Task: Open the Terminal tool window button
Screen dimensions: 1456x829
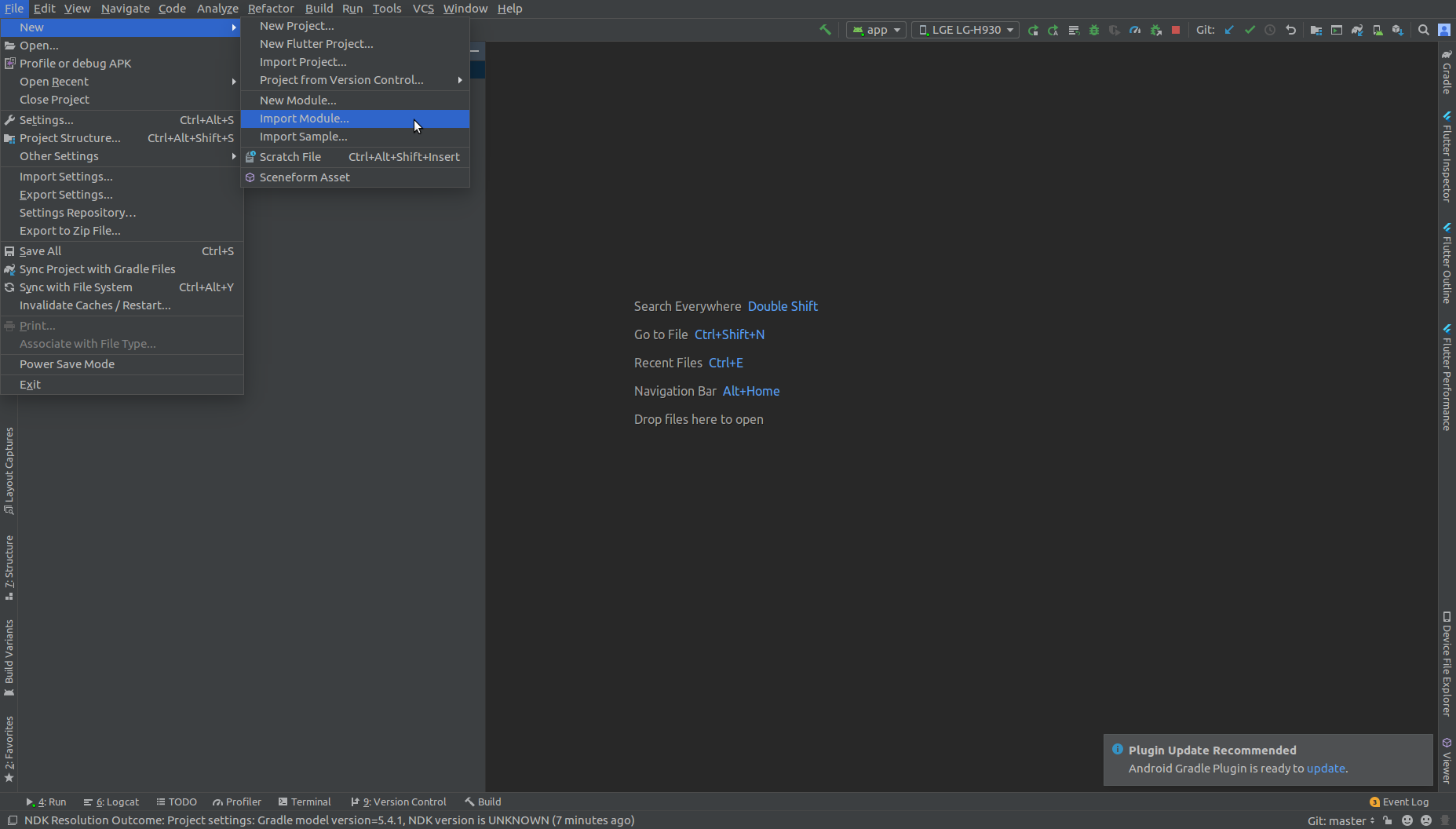Action: pos(305,802)
